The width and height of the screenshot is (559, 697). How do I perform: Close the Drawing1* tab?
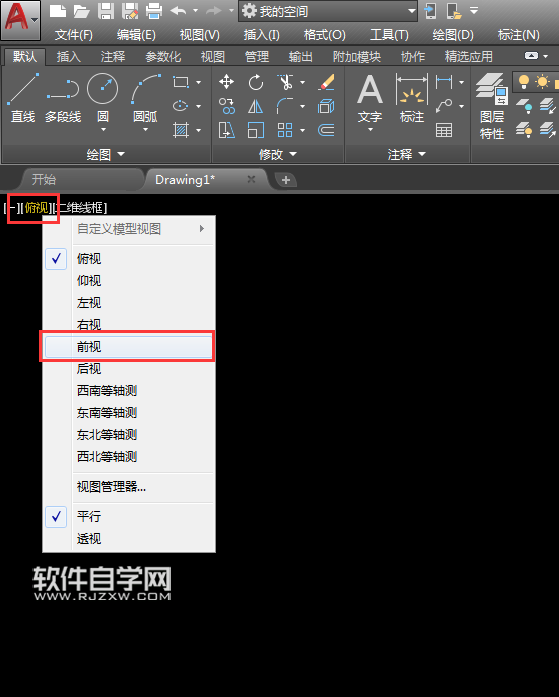[x=251, y=179]
